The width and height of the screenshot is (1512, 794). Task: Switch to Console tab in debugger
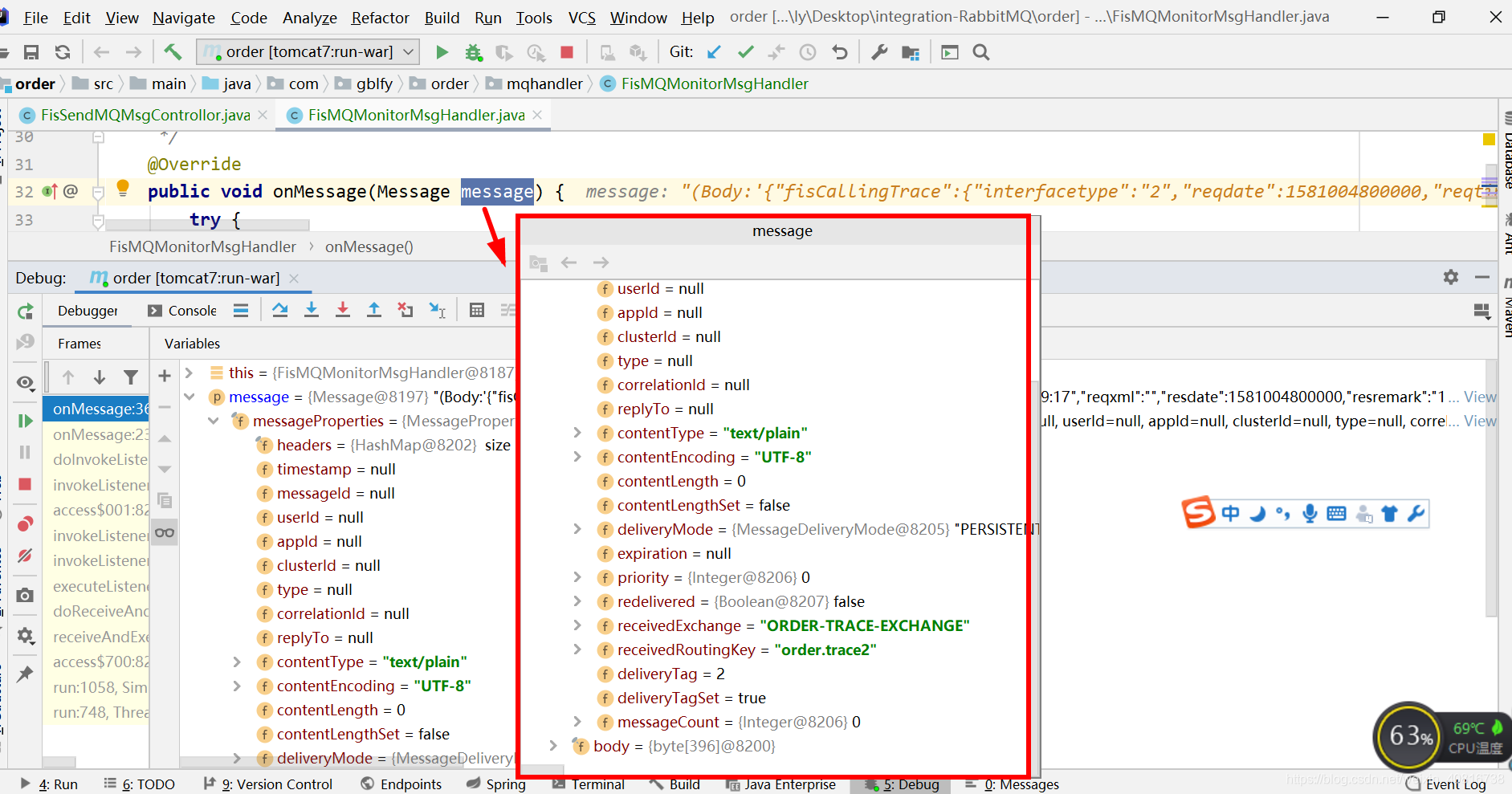182,311
